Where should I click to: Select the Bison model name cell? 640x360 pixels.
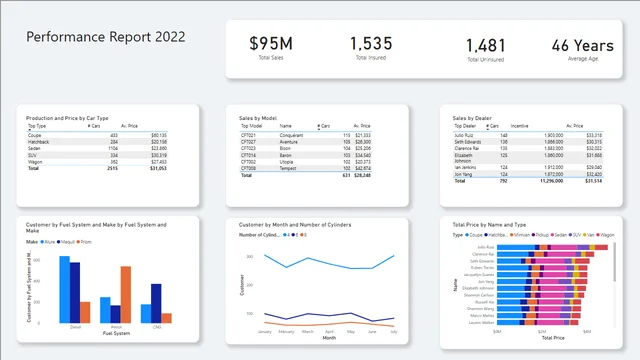click(x=285, y=148)
